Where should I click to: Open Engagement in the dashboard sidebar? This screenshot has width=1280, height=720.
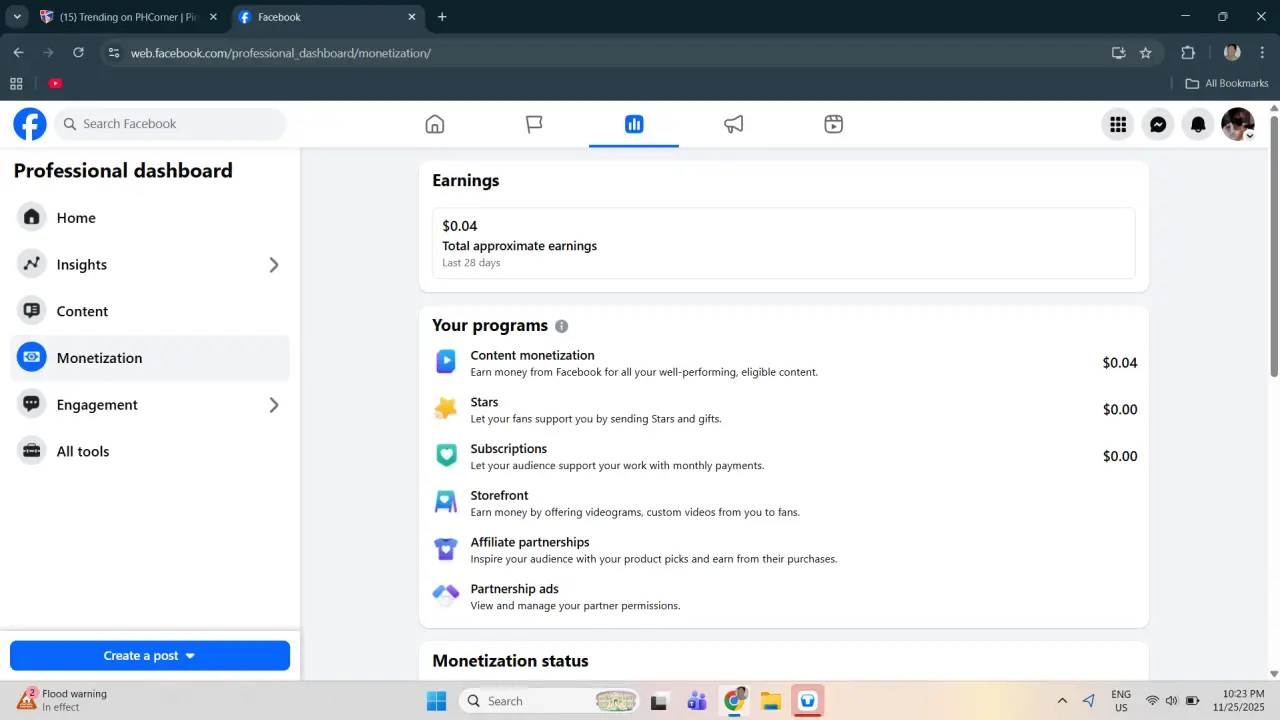150,405
